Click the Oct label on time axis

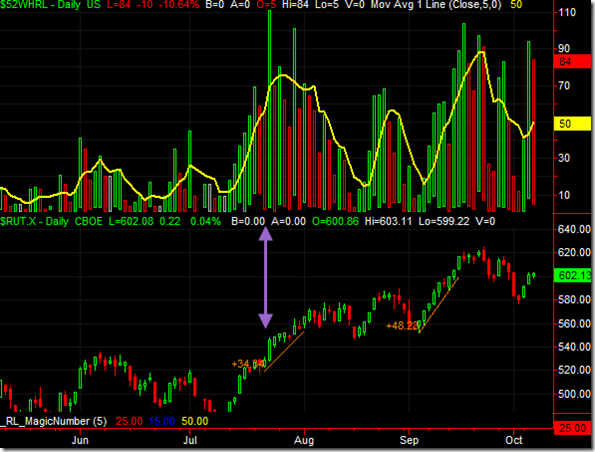(514, 440)
